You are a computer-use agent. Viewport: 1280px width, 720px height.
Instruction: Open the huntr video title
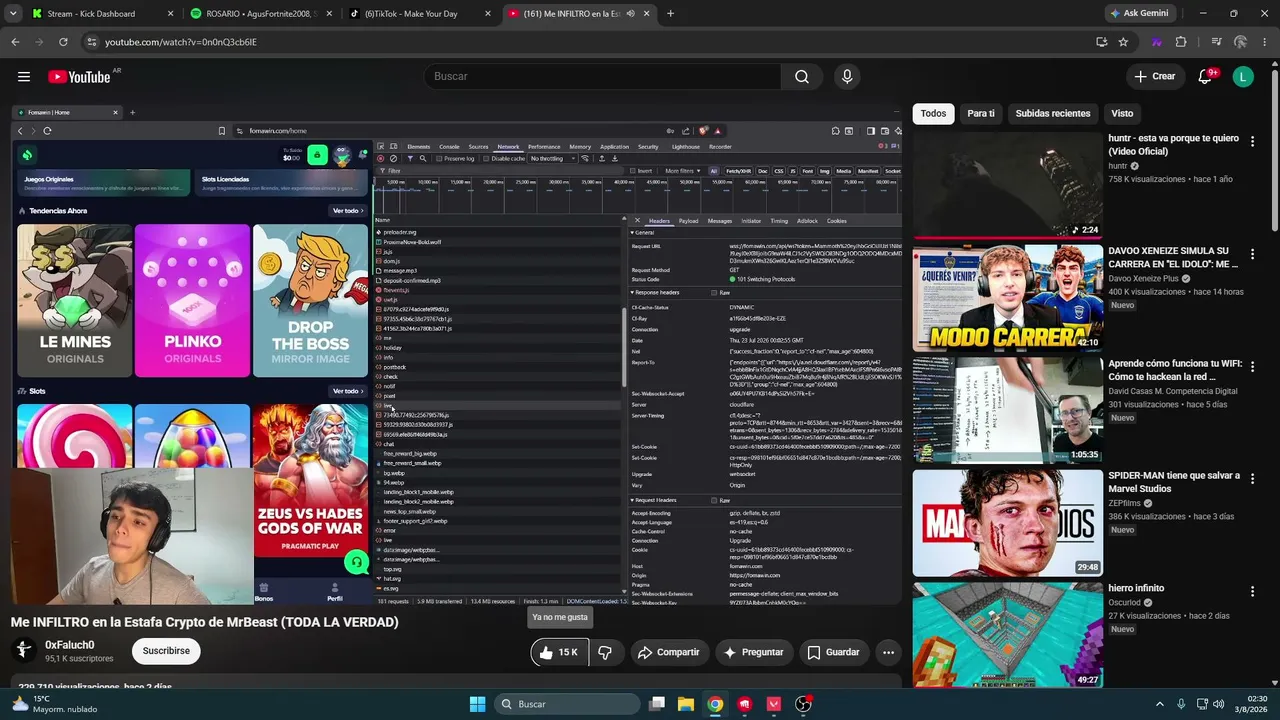pos(1173,145)
